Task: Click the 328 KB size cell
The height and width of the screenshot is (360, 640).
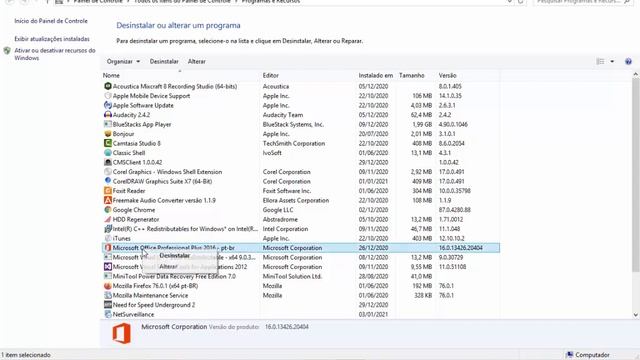Action: [x=423, y=296]
